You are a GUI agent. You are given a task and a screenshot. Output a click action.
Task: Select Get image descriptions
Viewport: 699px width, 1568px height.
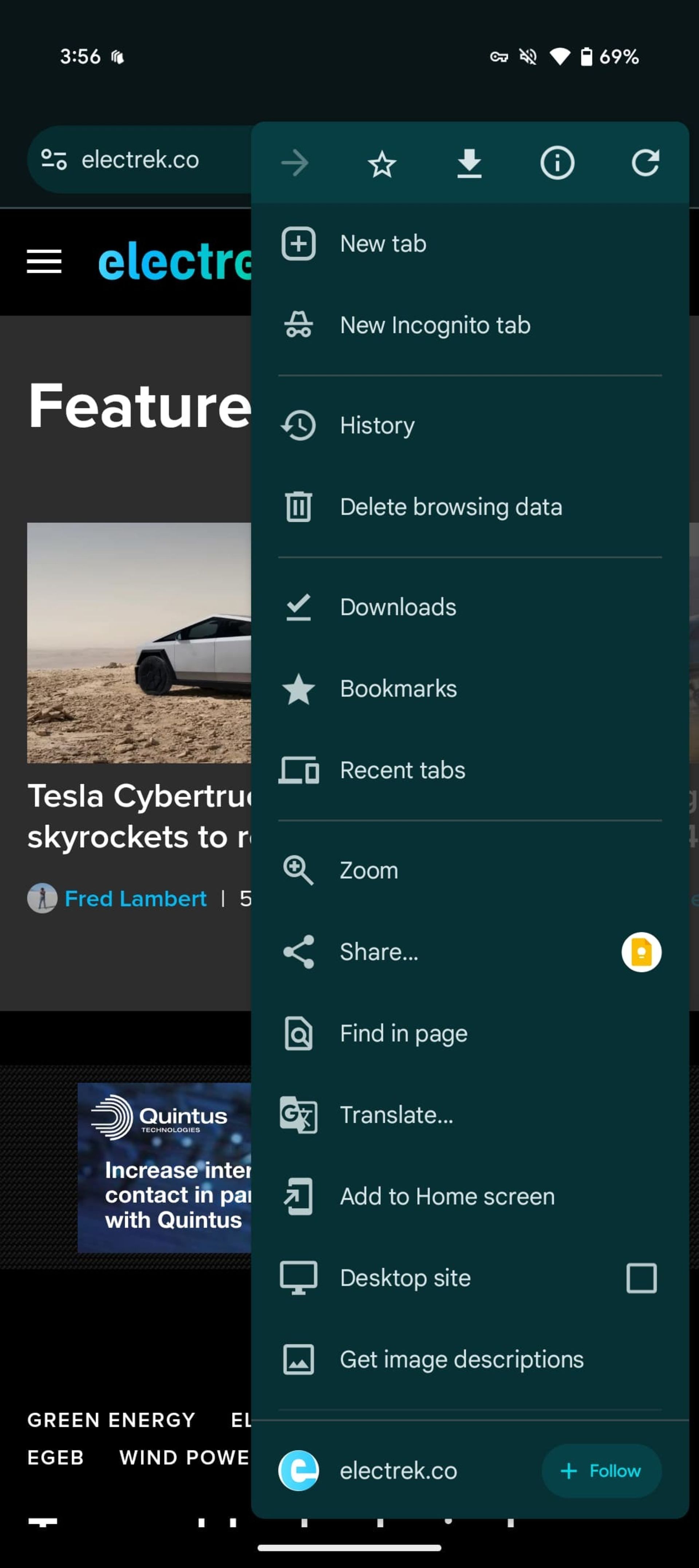pos(469,1359)
